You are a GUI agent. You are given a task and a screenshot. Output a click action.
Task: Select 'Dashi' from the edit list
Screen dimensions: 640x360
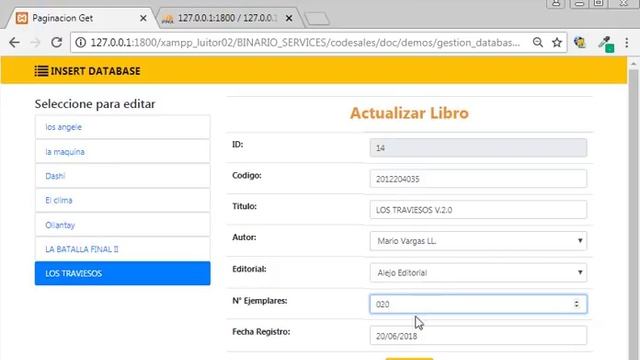122,176
